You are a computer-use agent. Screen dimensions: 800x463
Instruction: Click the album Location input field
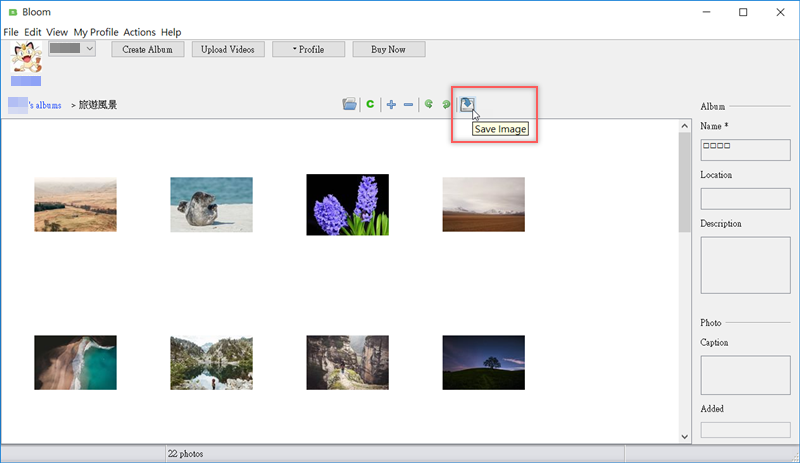click(745, 198)
